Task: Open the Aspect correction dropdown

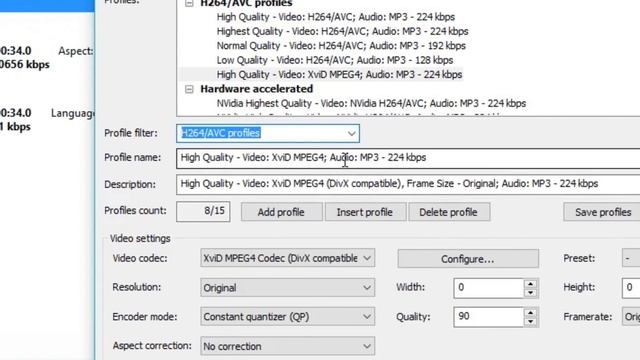Action: tap(287, 346)
